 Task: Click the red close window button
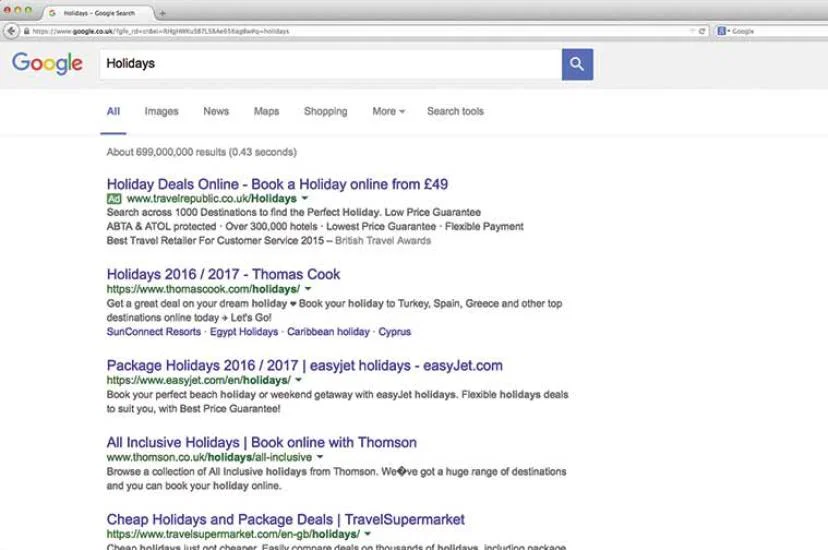coord(7,10)
